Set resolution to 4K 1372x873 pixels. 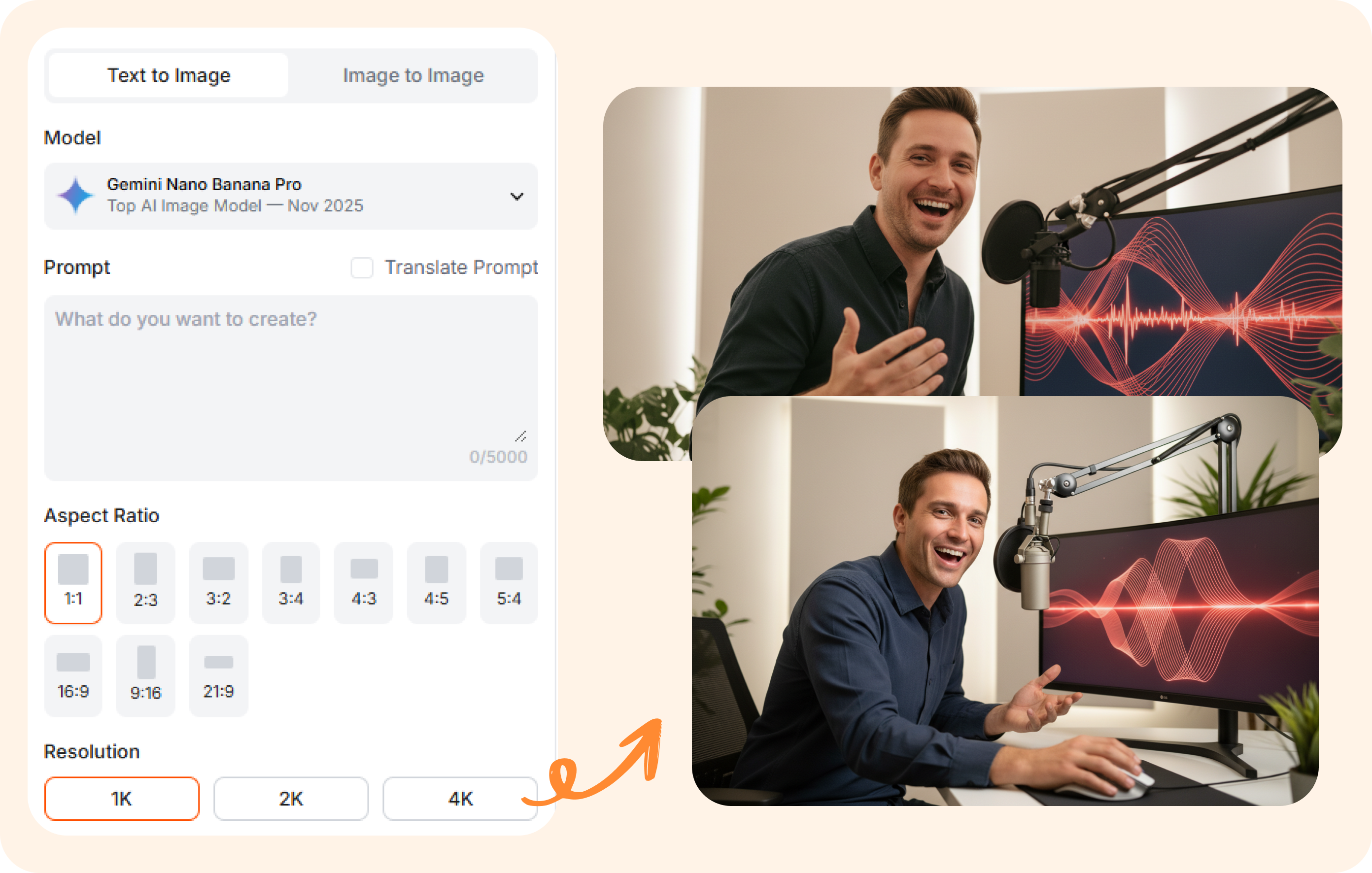pyautogui.click(x=459, y=799)
